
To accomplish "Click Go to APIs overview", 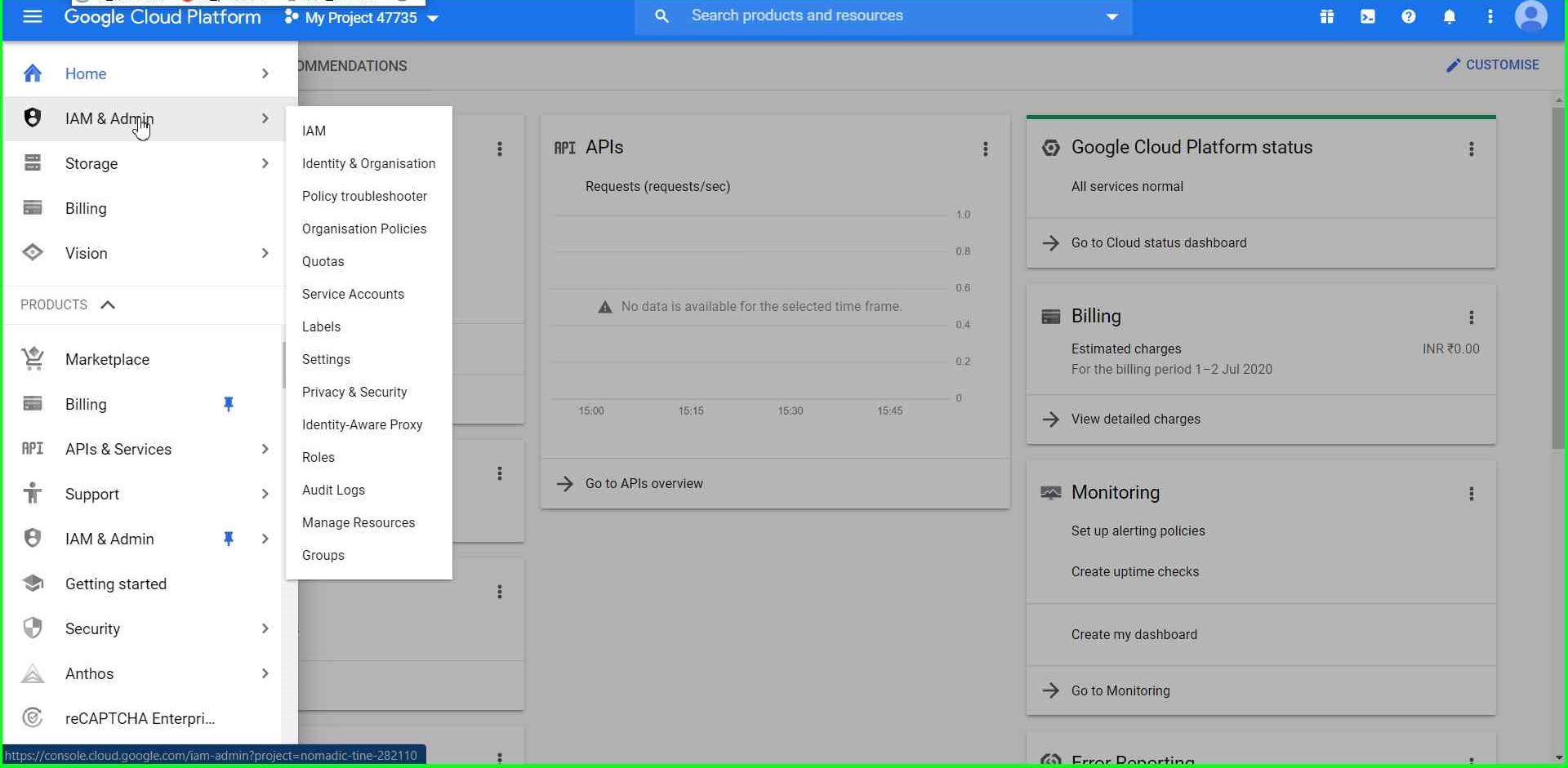I will coord(644,483).
